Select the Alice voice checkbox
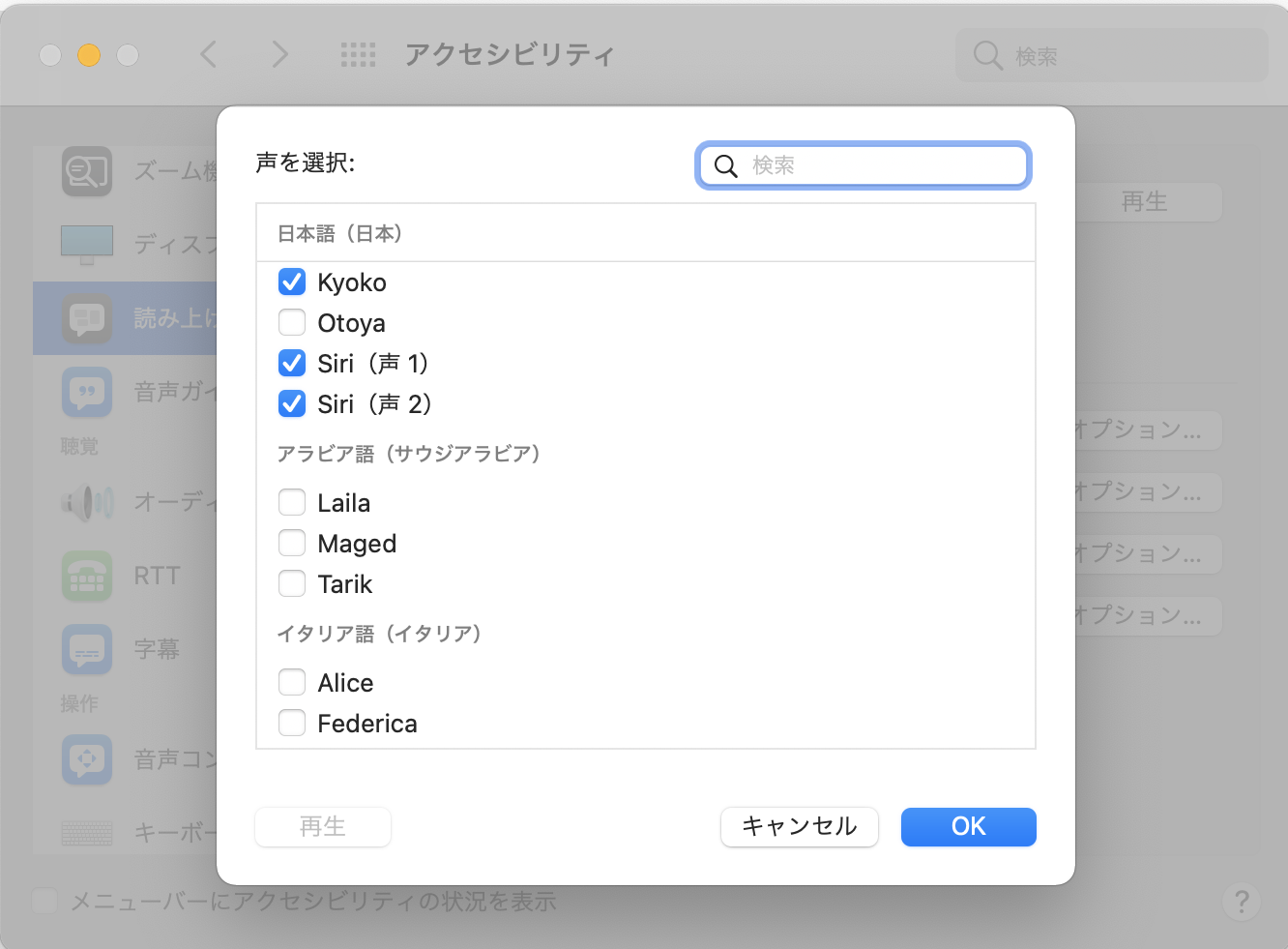 pos(292,683)
